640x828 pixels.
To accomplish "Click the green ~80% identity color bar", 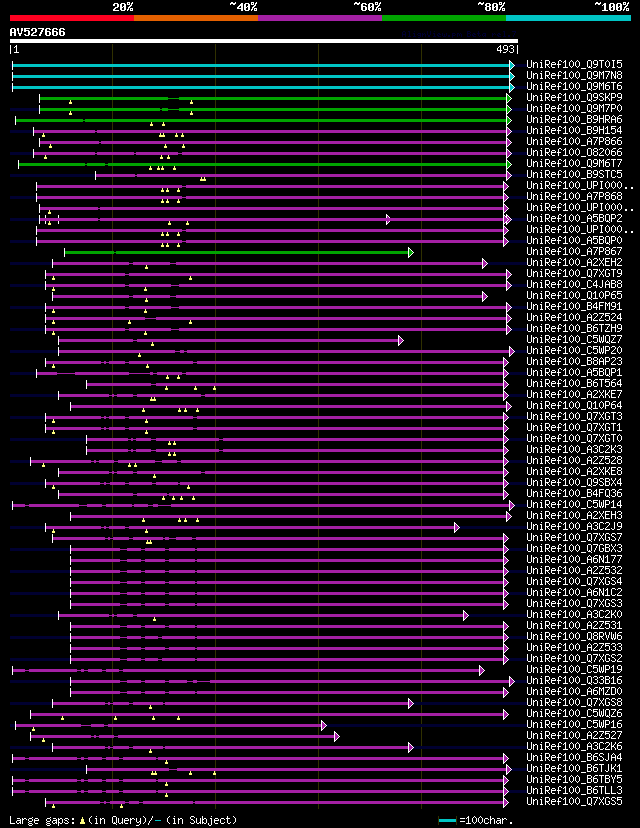I will click(x=444, y=18).
